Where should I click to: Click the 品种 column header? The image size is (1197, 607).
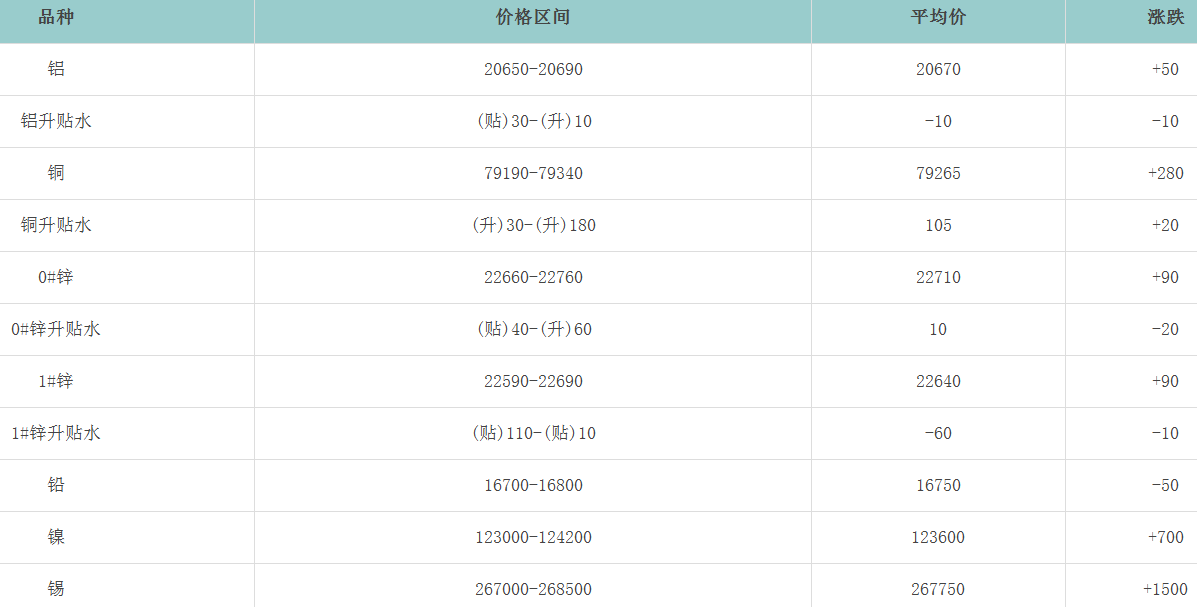(56, 18)
